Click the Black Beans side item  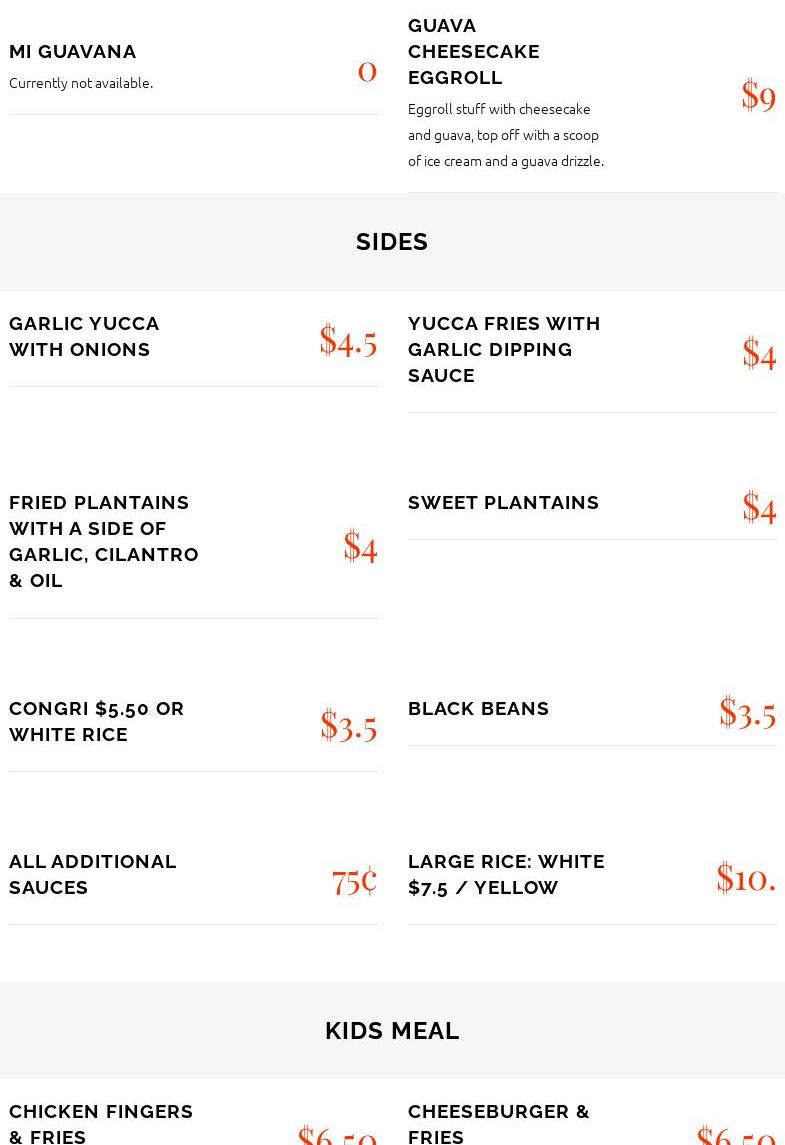[478, 708]
